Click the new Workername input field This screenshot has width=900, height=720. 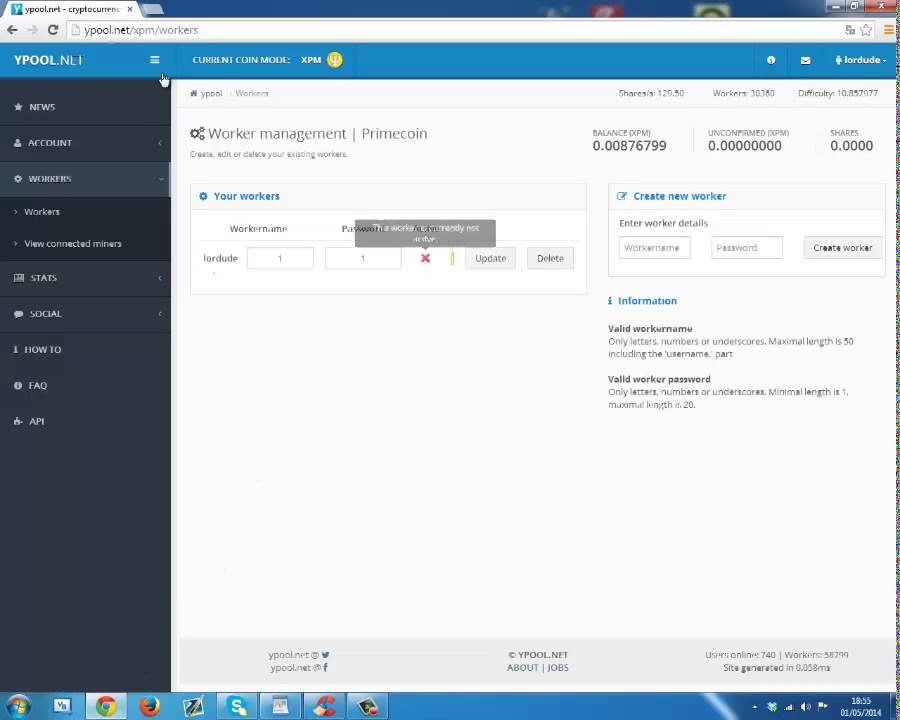[654, 247]
